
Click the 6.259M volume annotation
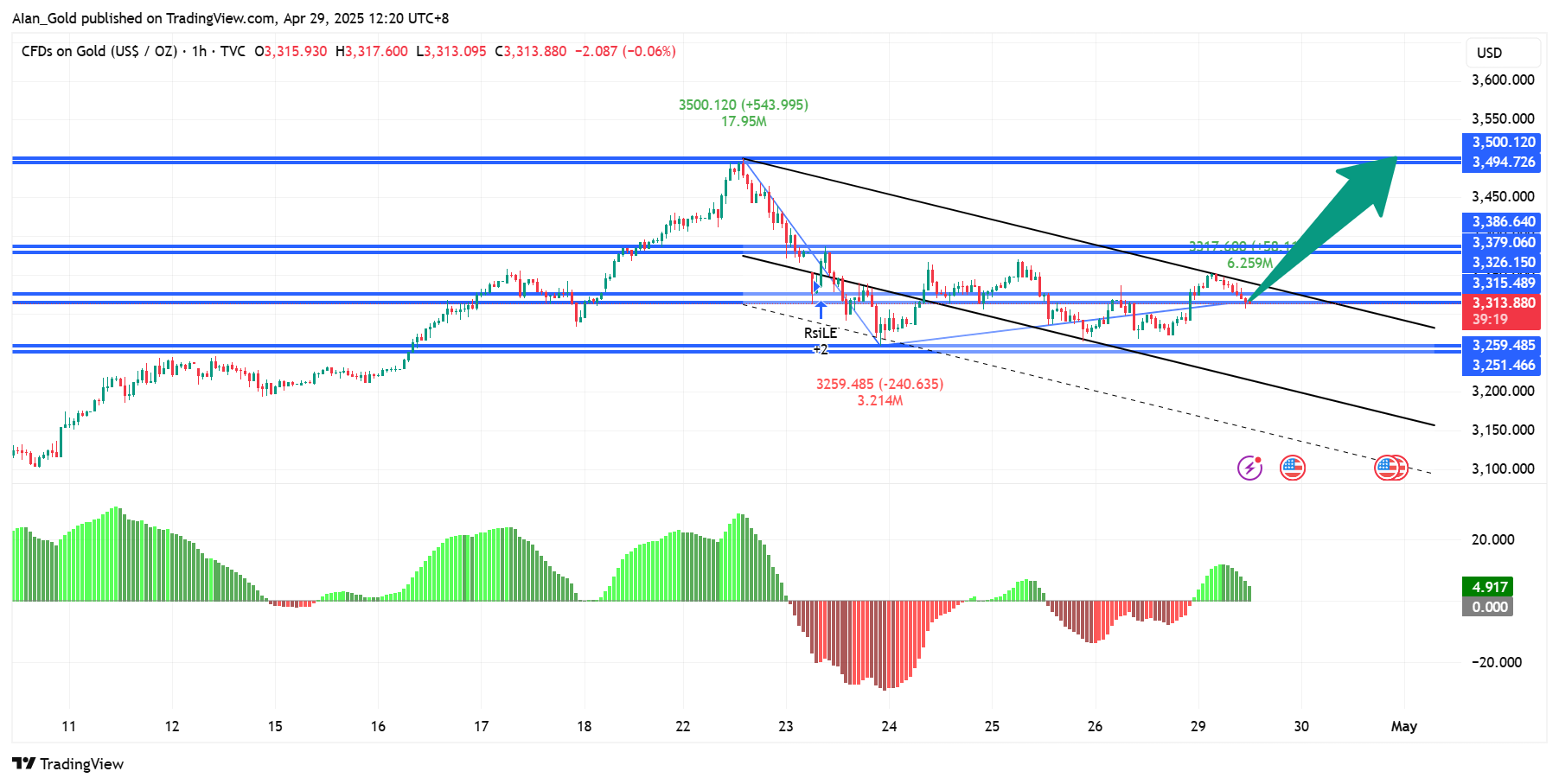point(1249,263)
